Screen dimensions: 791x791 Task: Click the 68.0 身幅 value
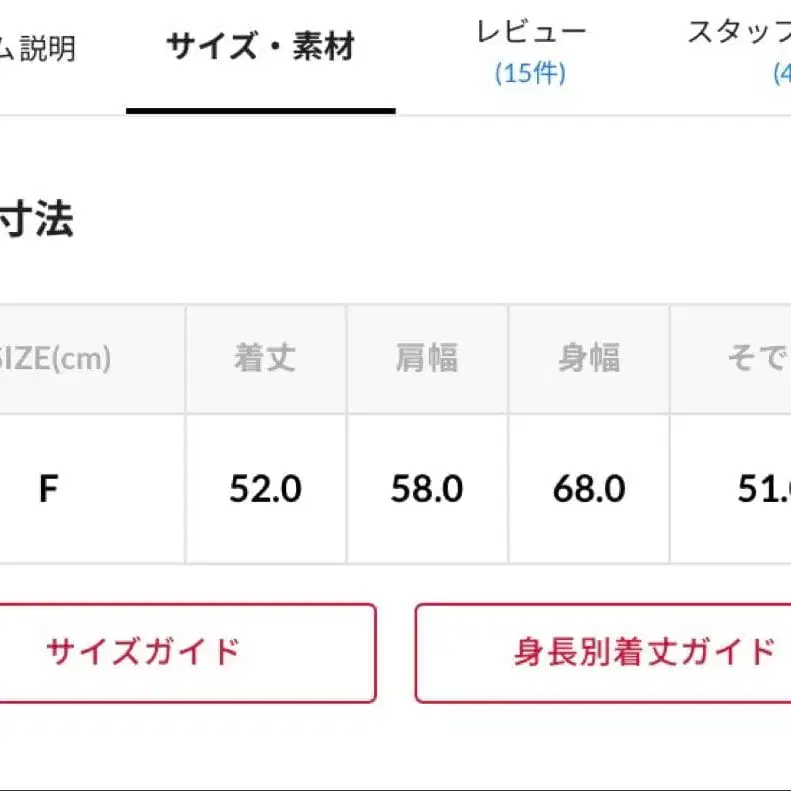click(589, 489)
